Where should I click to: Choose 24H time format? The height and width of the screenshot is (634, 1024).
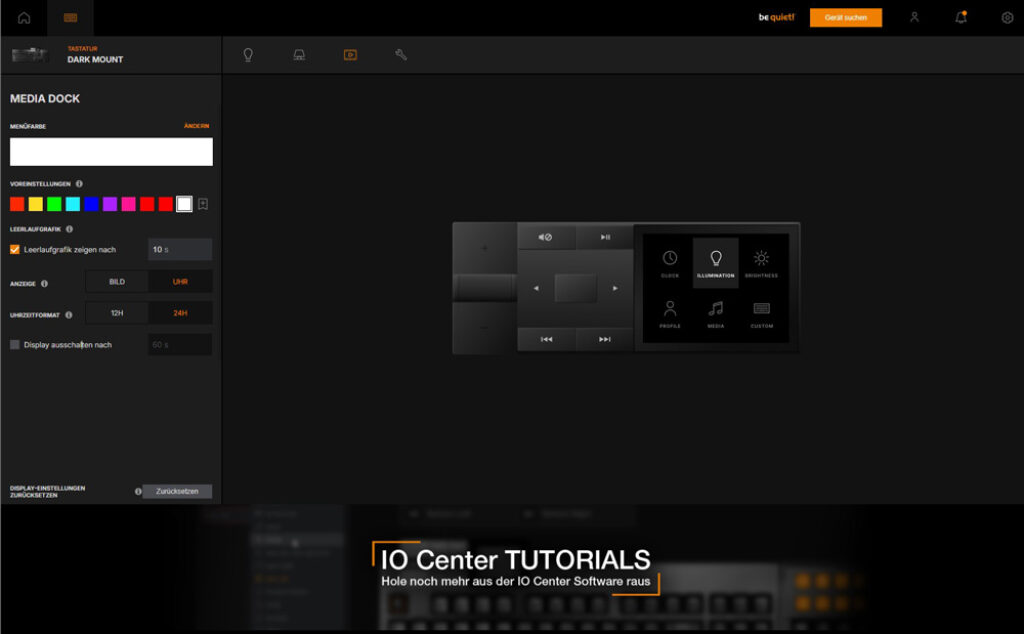180,313
